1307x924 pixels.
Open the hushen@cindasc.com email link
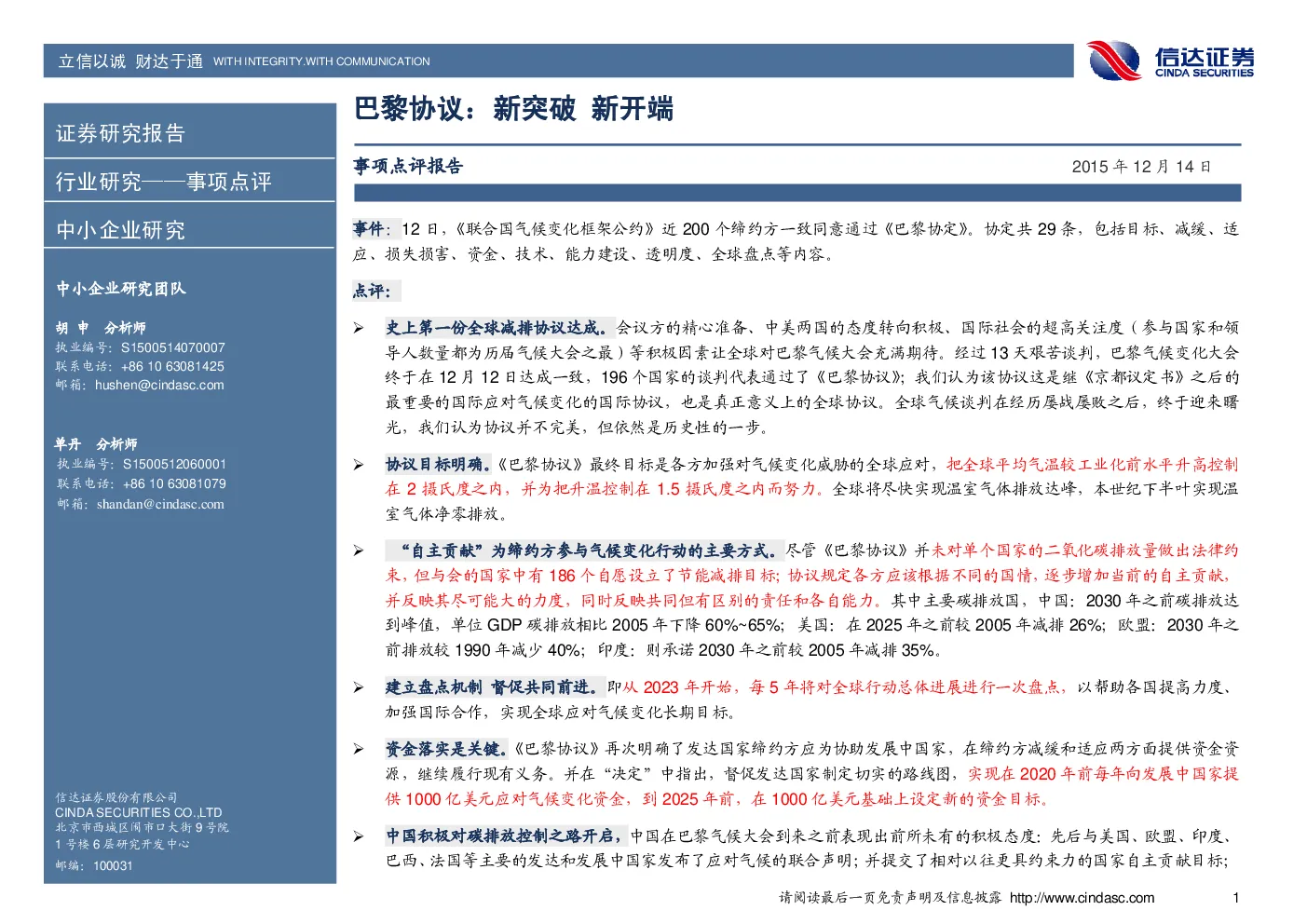coord(159,385)
